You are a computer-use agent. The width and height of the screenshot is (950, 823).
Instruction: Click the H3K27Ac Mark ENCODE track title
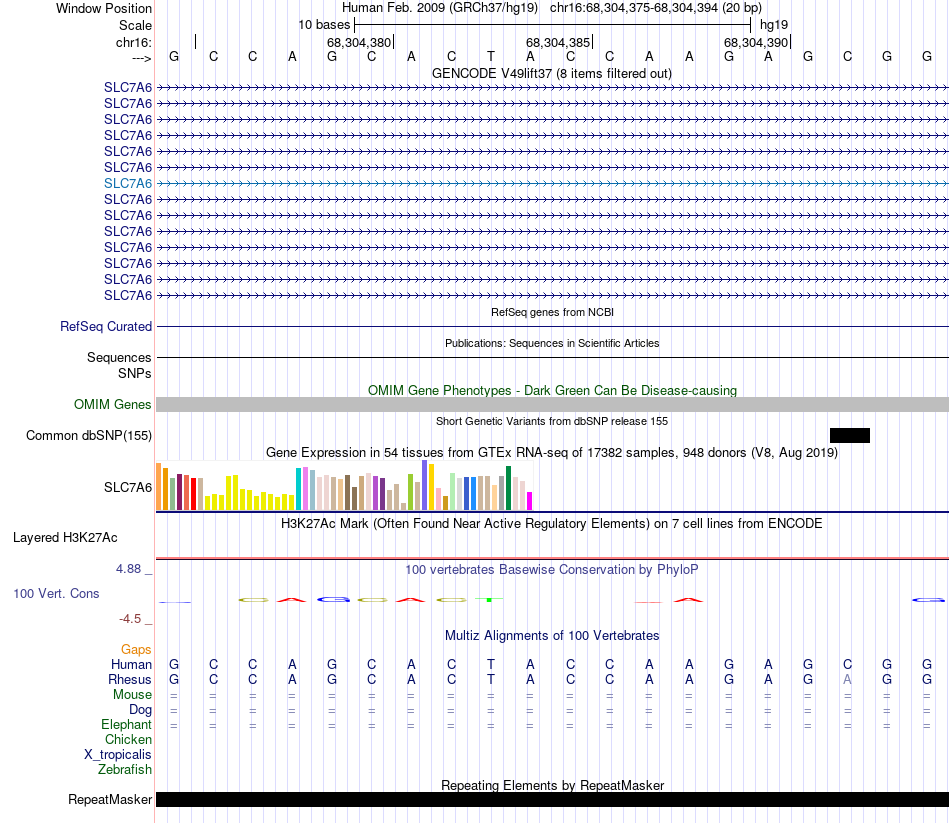click(x=552, y=523)
